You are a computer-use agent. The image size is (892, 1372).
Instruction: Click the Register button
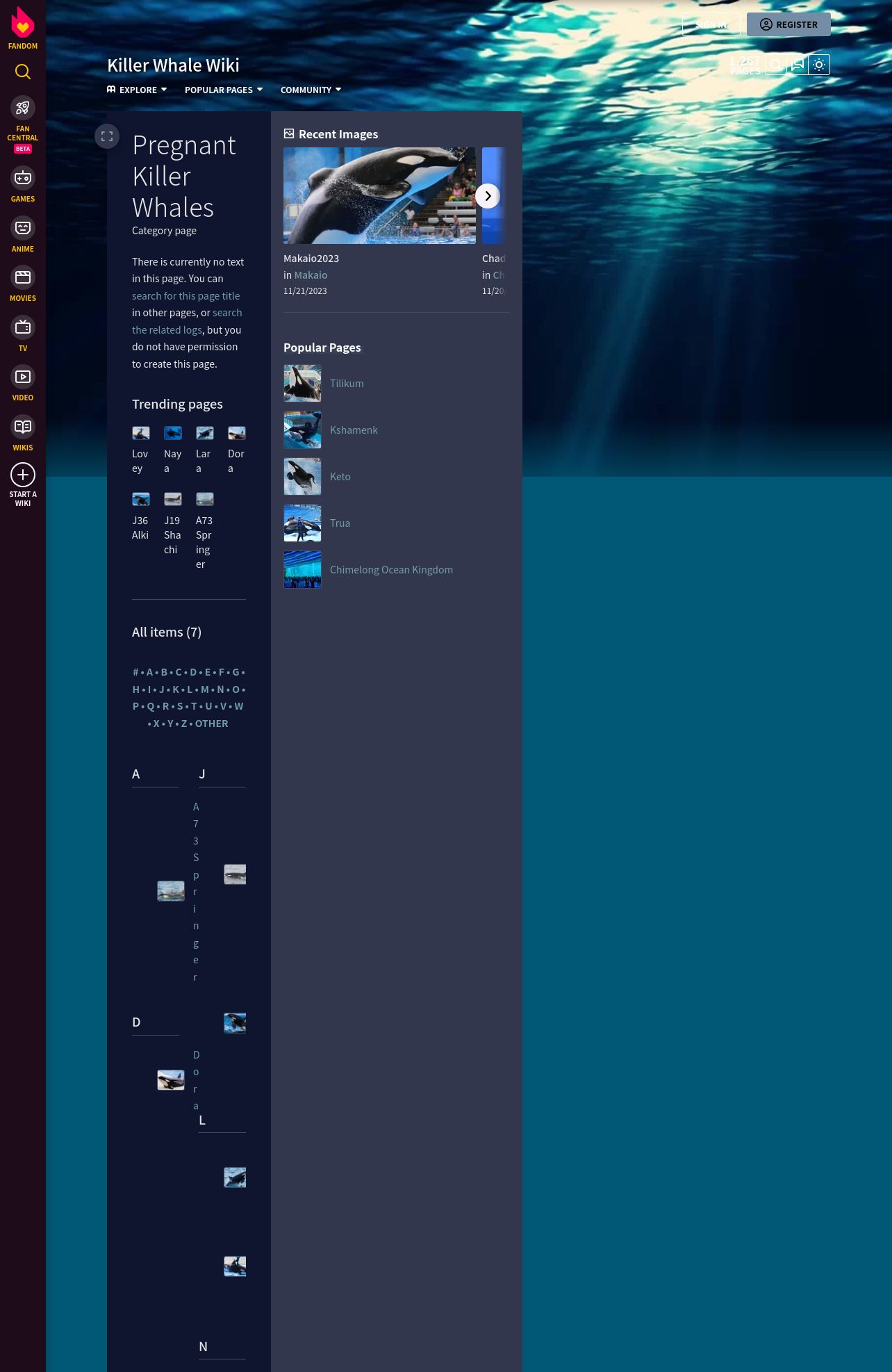[x=788, y=24]
